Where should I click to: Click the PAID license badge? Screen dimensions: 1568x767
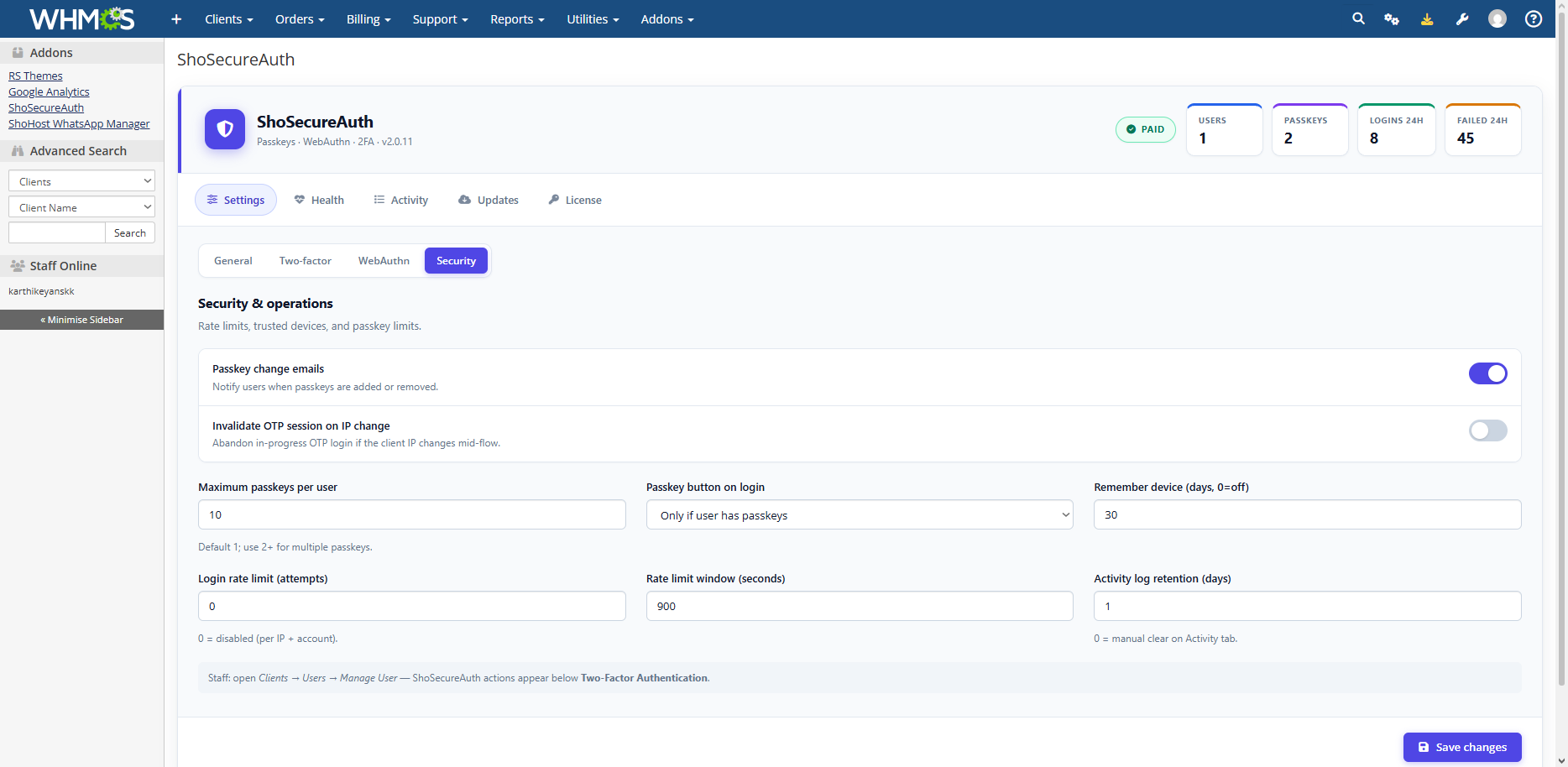1146,129
